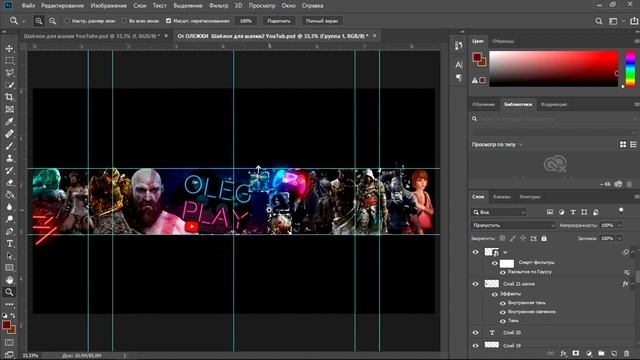Select the Healing Brush tool

pyautogui.click(x=9, y=133)
